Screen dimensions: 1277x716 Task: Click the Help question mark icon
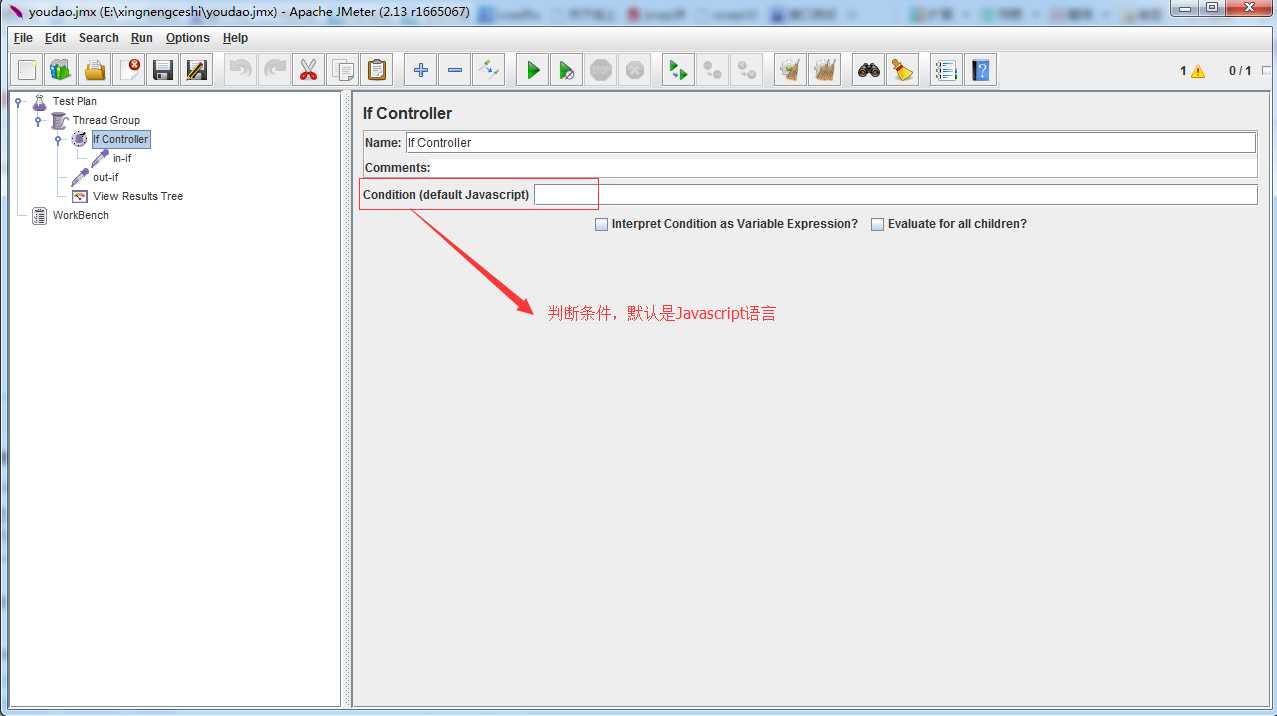(x=980, y=70)
